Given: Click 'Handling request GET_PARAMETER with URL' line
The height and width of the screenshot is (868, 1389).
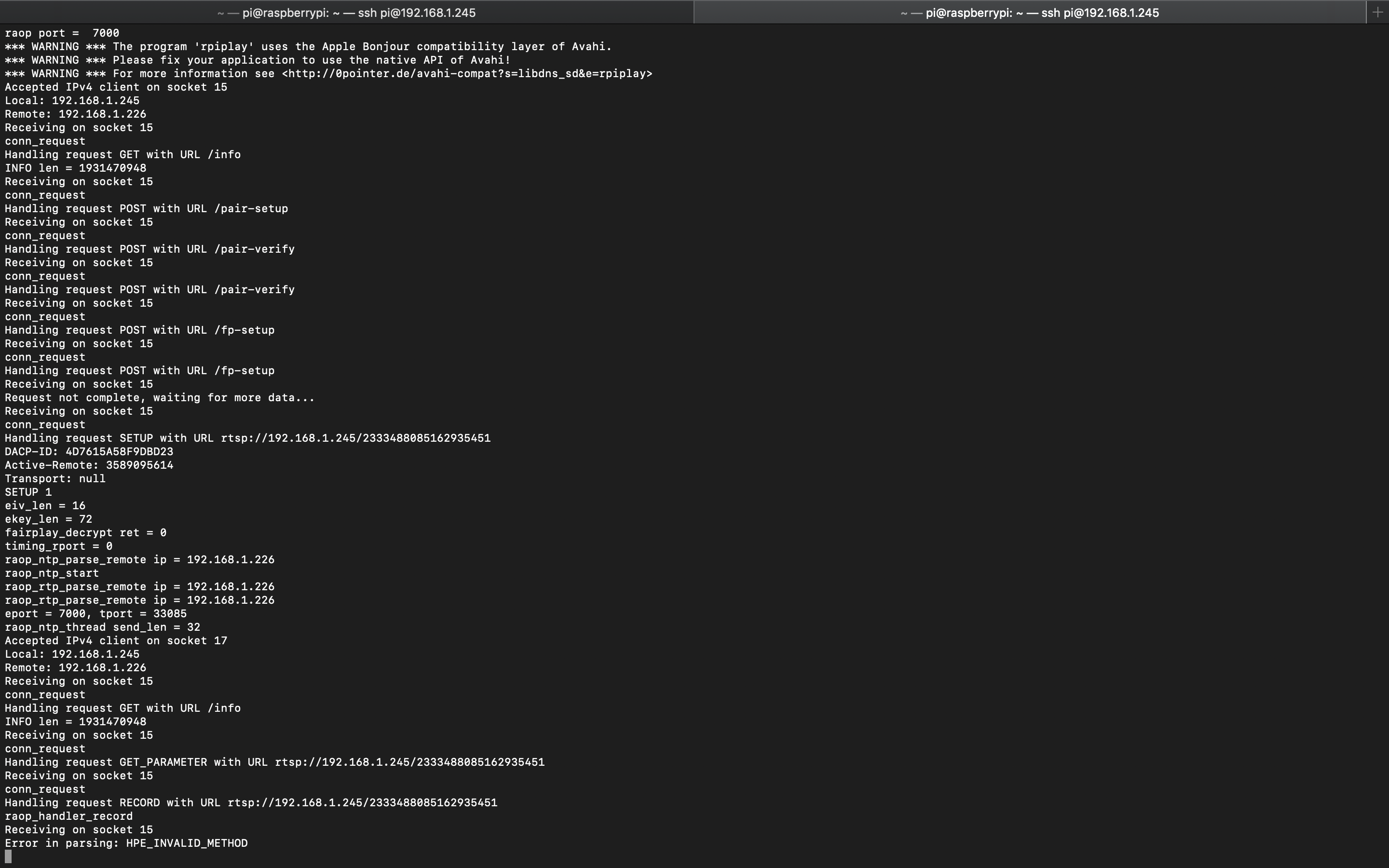Looking at the screenshot, I should (x=274, y=762).
